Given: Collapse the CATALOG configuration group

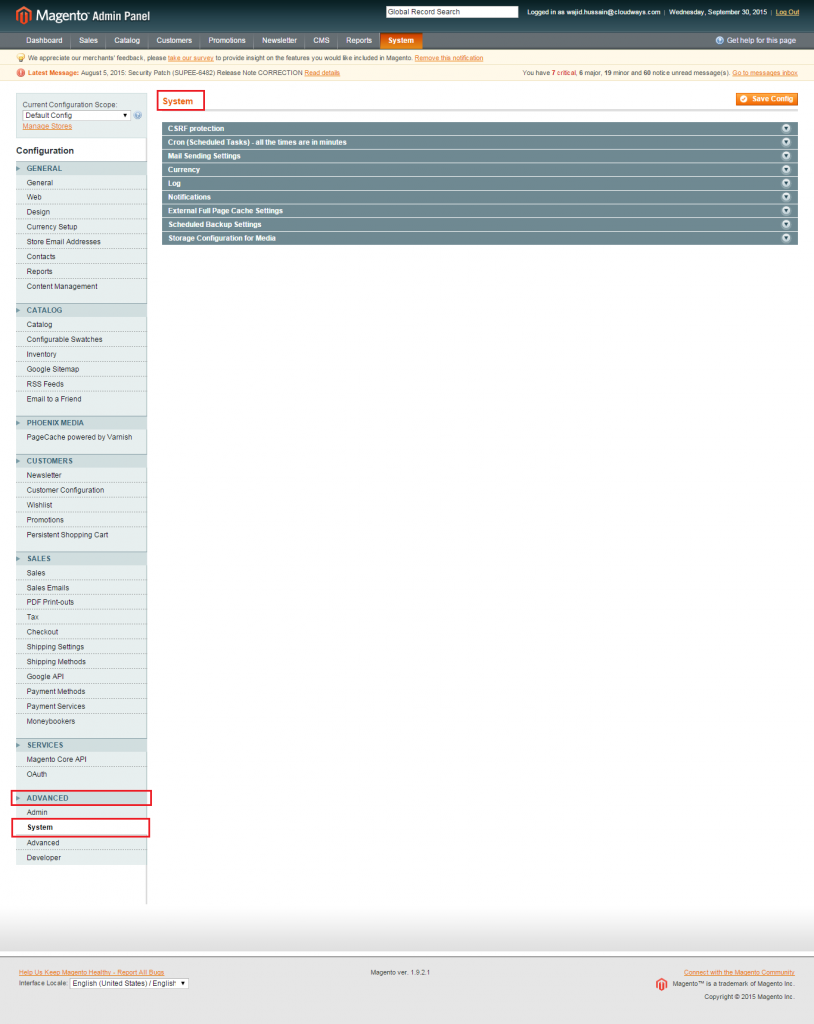Looking at the screenshot, I should [81, 310].
